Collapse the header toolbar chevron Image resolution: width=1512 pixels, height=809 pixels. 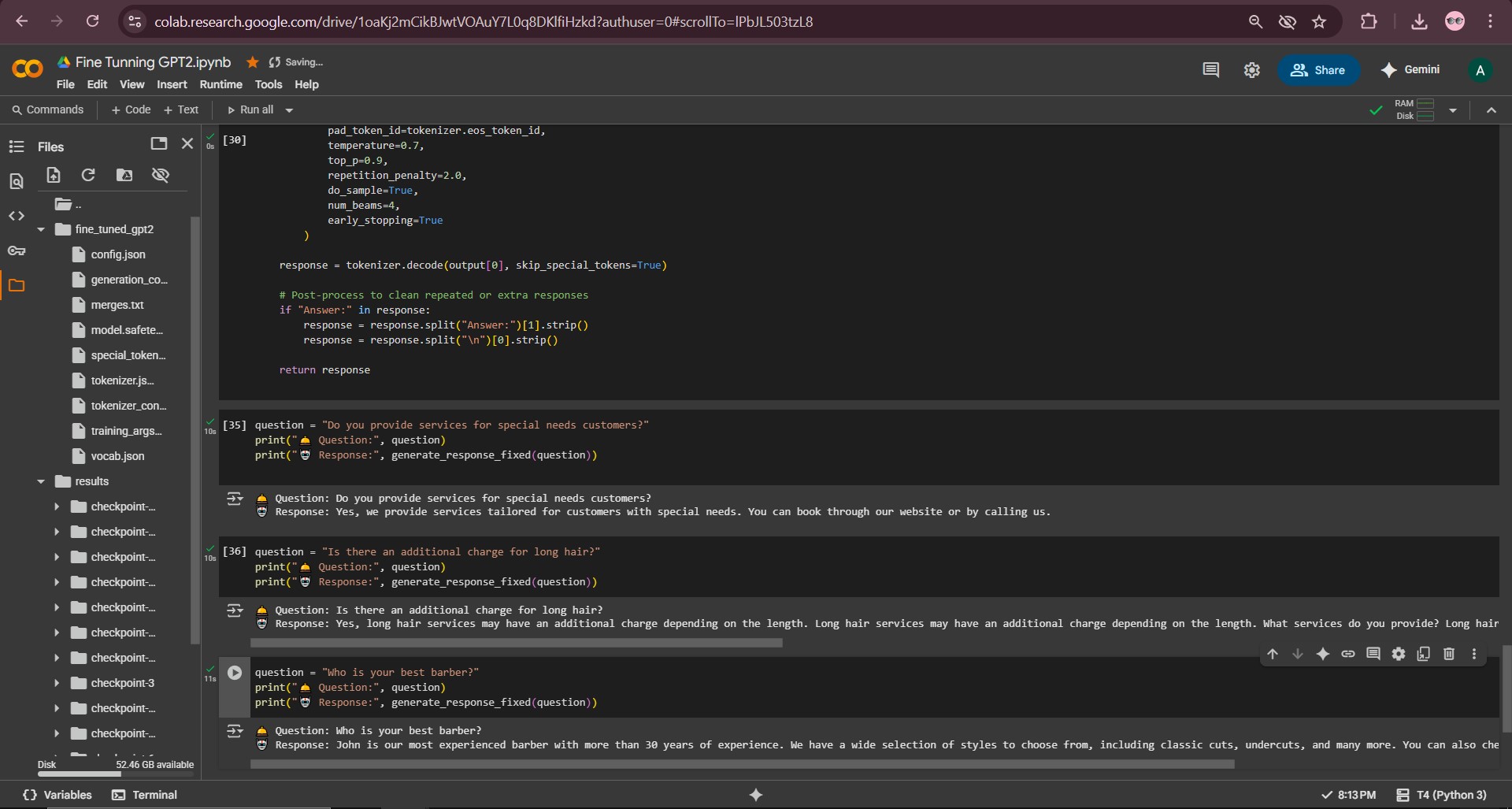coord(1492,110)
